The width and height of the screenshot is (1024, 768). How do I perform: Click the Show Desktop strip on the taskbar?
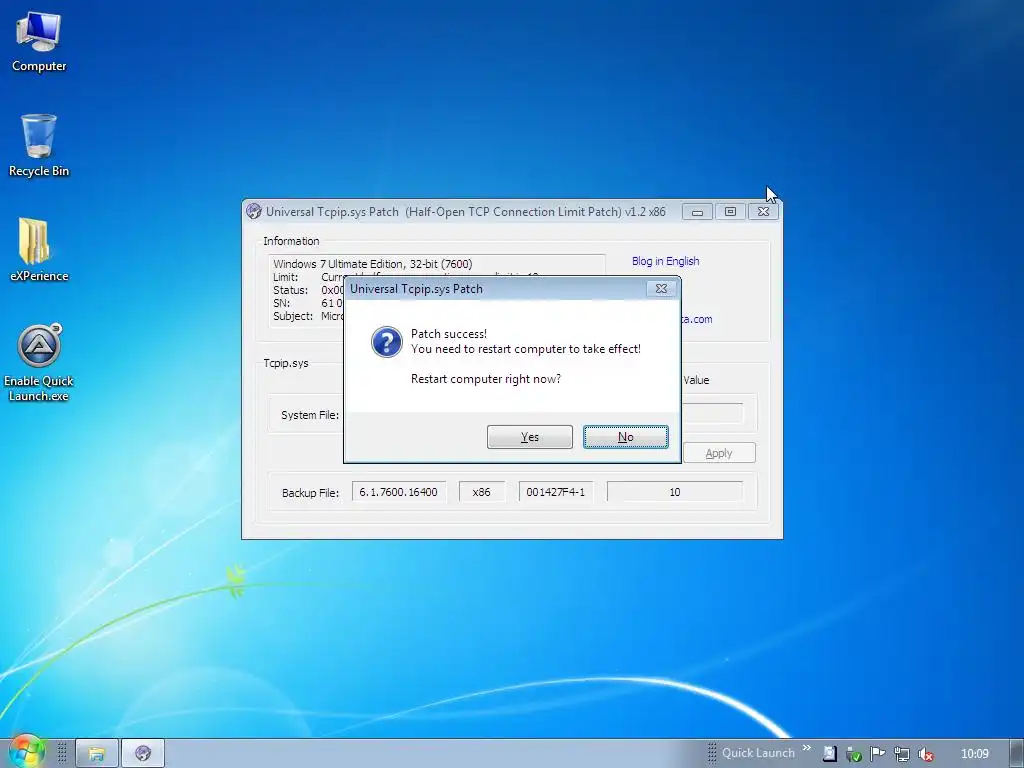[1017, 754]
